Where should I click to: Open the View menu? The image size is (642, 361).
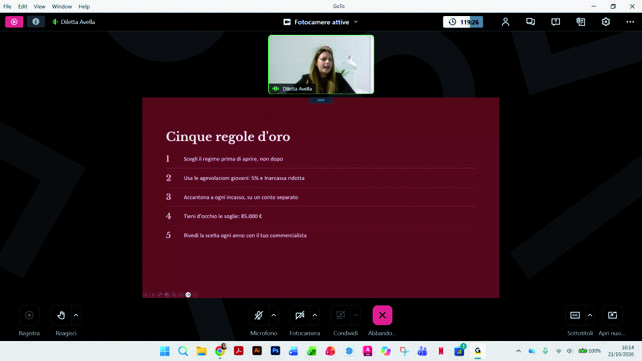click(39, 7)
